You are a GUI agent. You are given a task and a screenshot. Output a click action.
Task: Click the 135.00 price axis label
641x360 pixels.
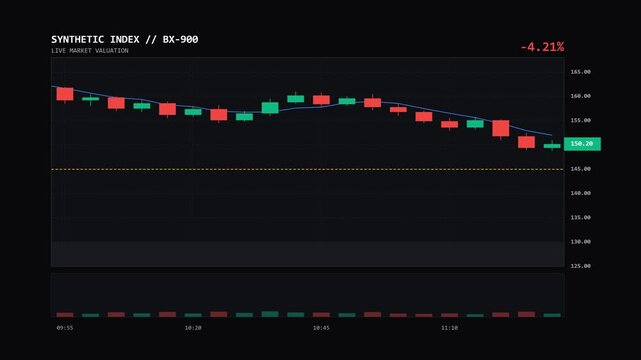coord(580,217)
